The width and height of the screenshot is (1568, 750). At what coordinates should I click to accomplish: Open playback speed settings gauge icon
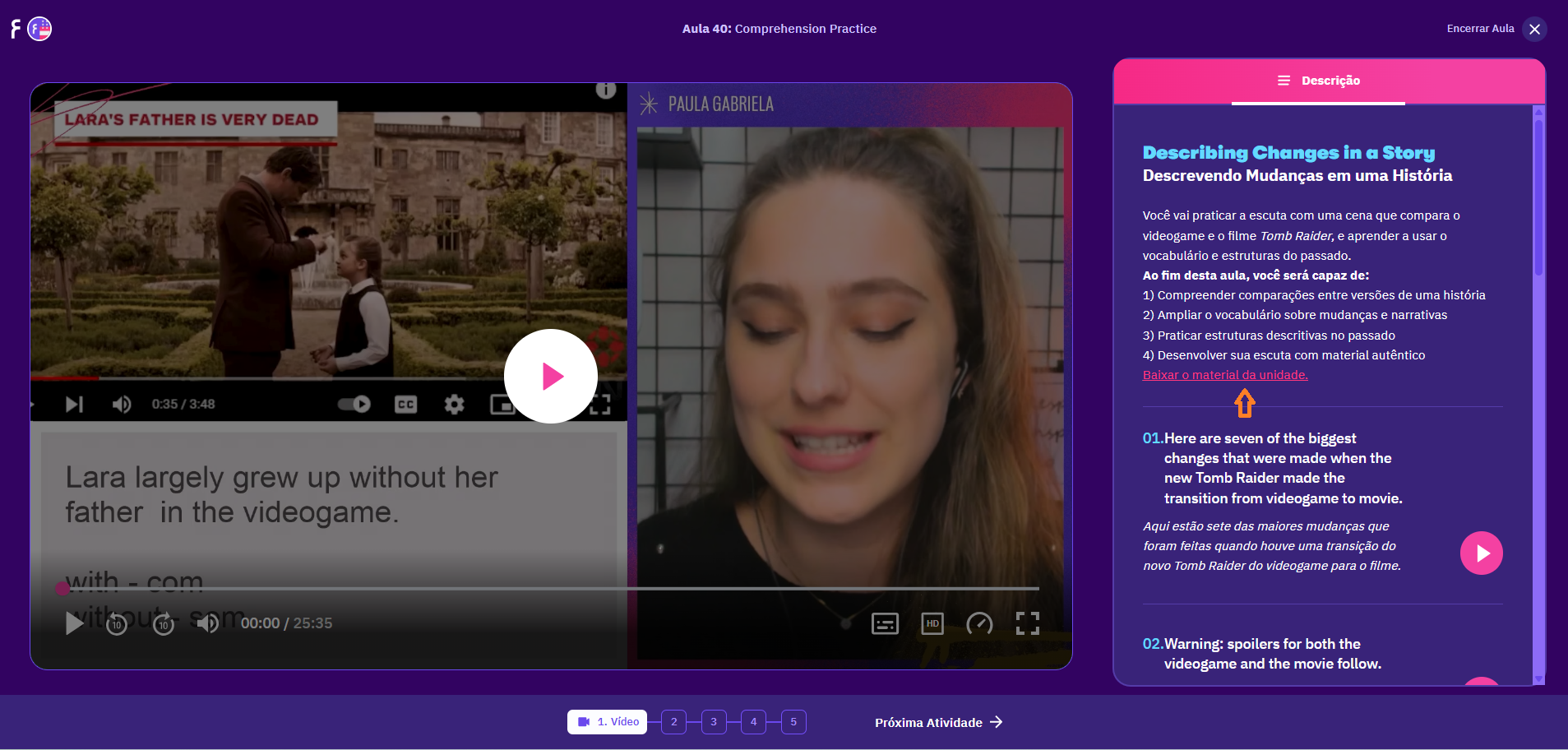(x=979, y=623)
